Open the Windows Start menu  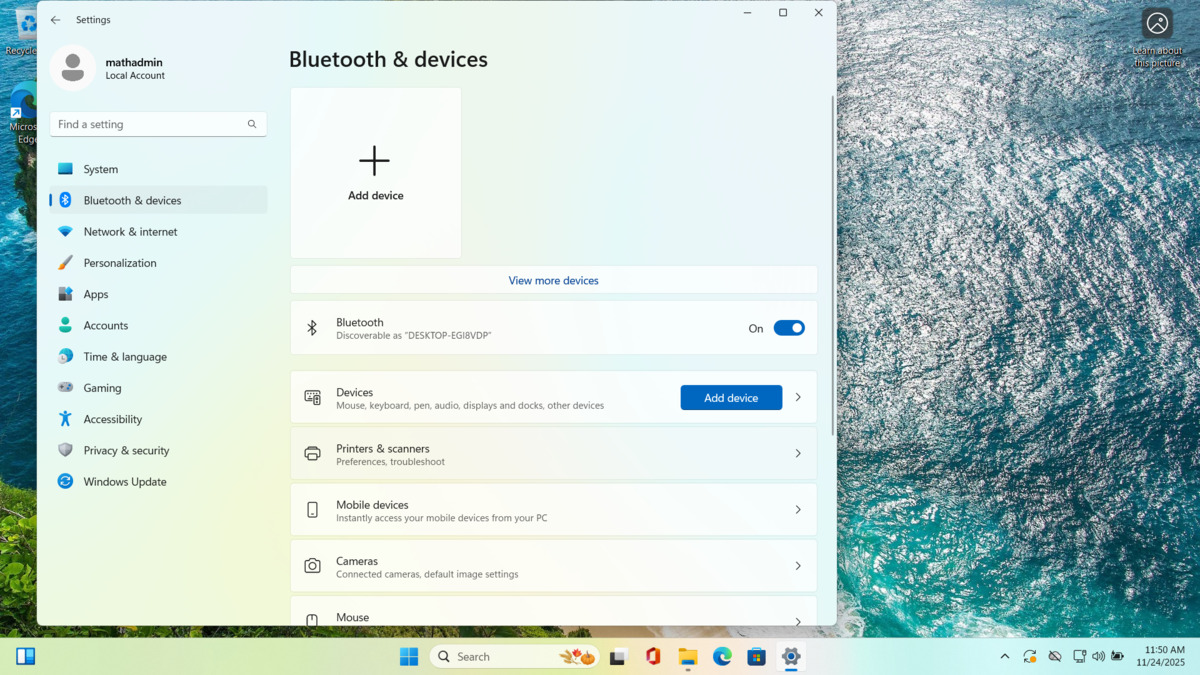pyautogui.click(x=409, y=657)
